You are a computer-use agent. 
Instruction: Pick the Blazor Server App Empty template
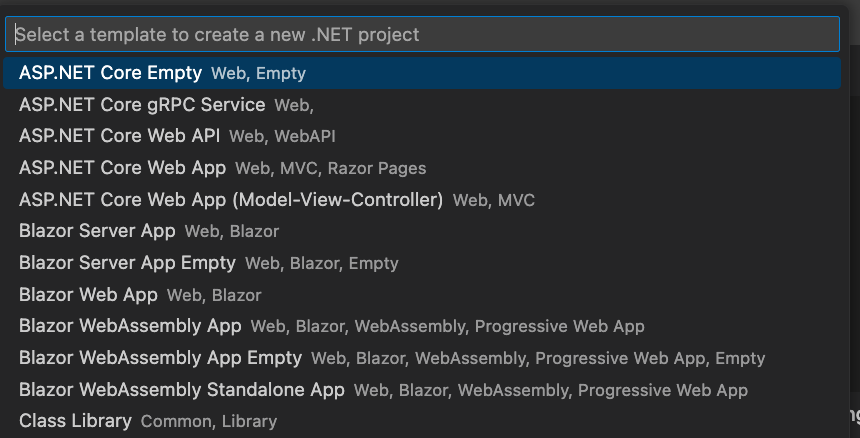(x=127, y=263)
